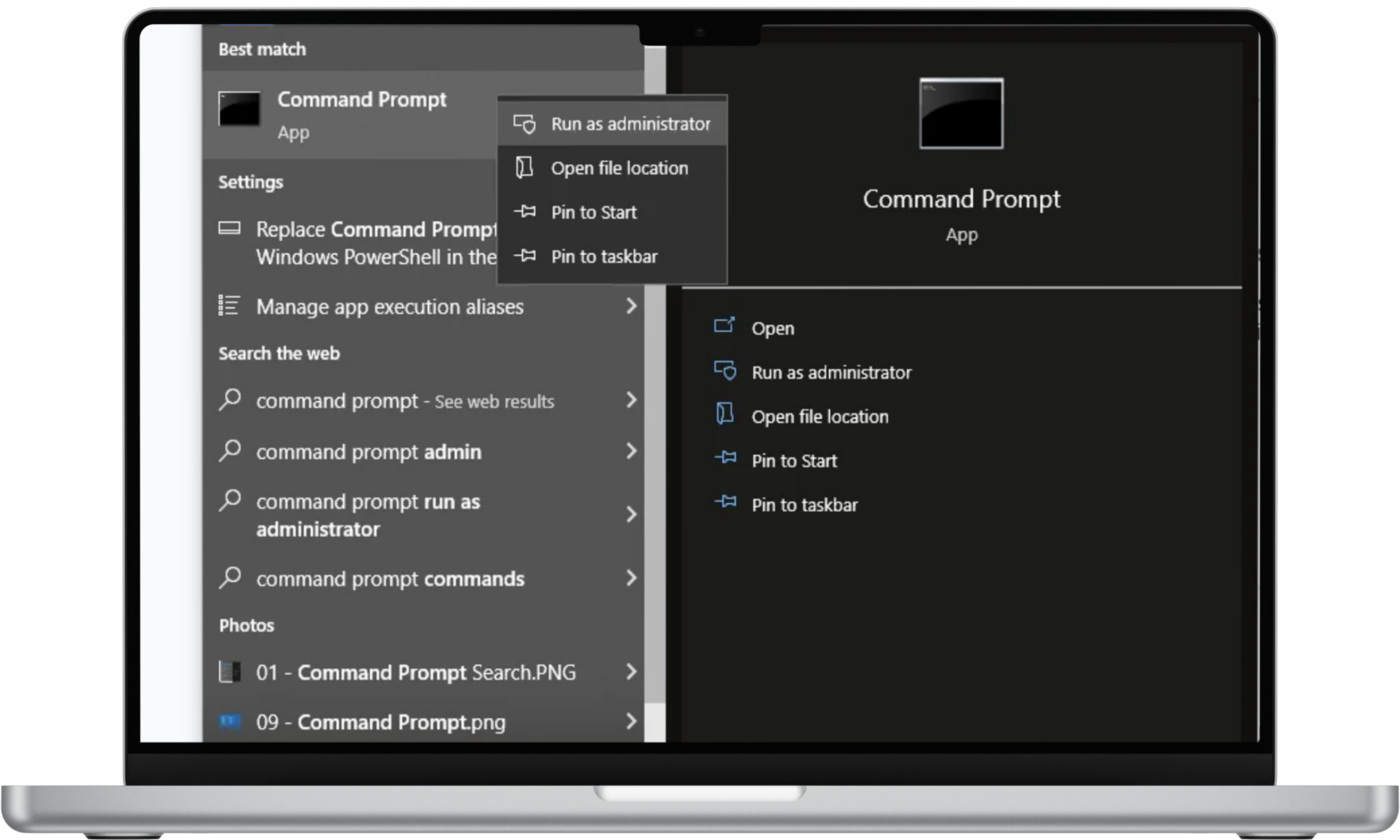The width and height of the screenshot is (1400, 840).
Task: Click Run as administrator in the right details pane
Action: (x=831, y=372)
